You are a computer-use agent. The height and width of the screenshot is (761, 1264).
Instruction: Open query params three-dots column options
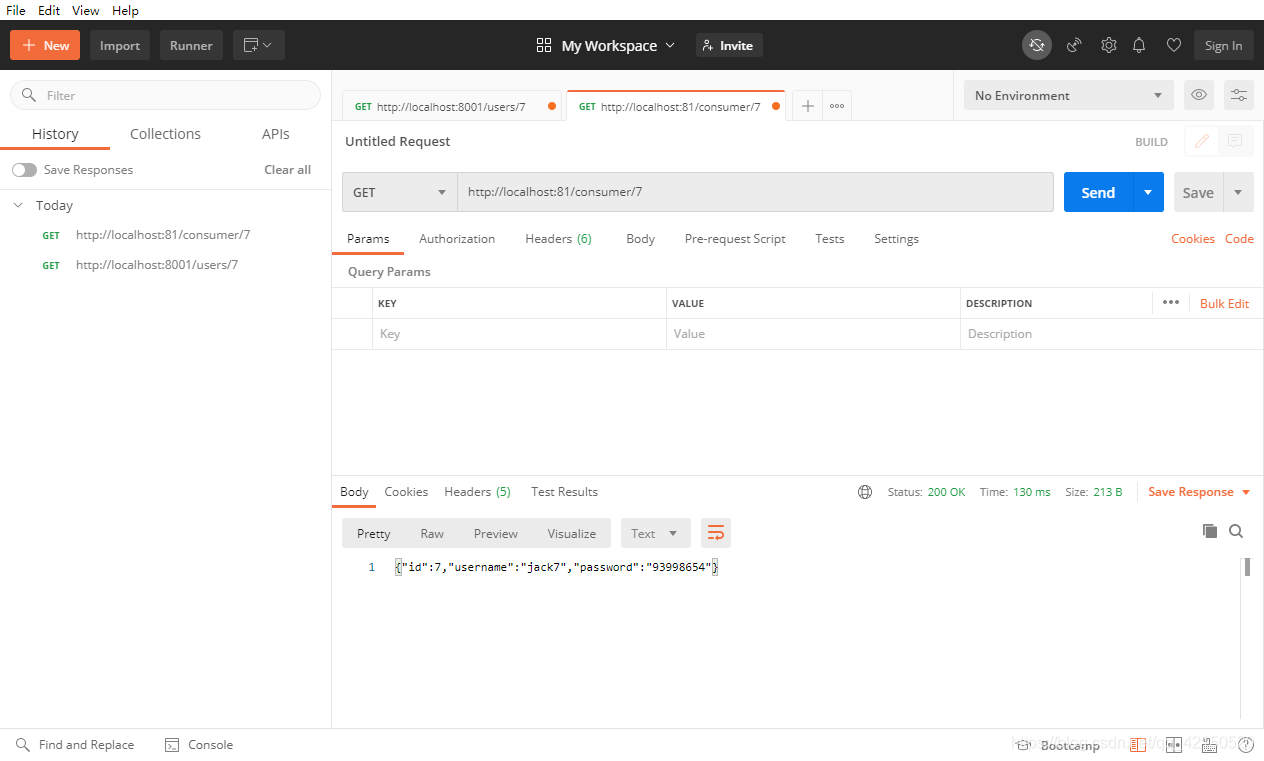(x=1171, y=302)
